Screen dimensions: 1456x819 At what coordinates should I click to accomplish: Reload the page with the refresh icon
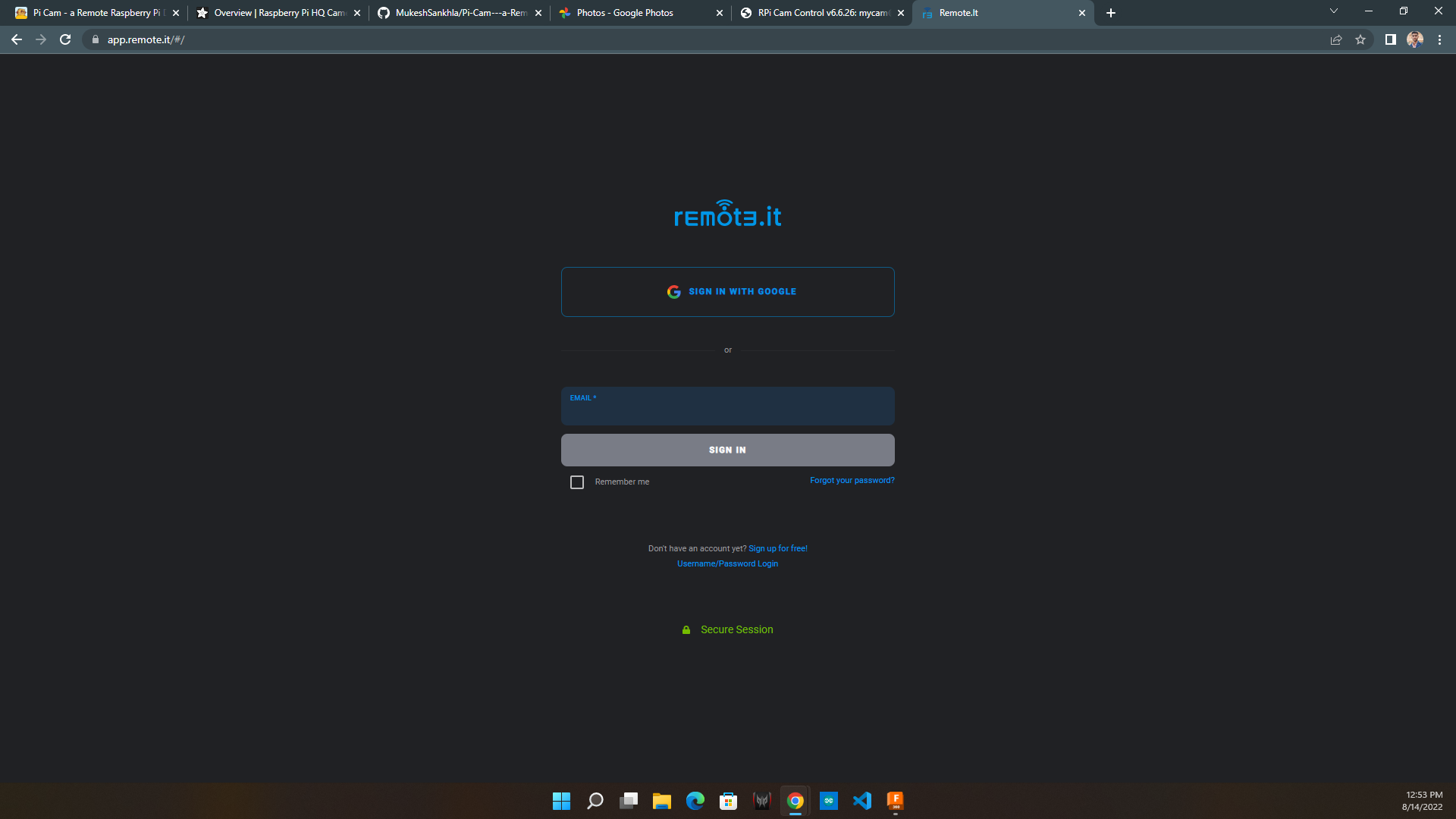pyautogui.click(x=65, y=39)
